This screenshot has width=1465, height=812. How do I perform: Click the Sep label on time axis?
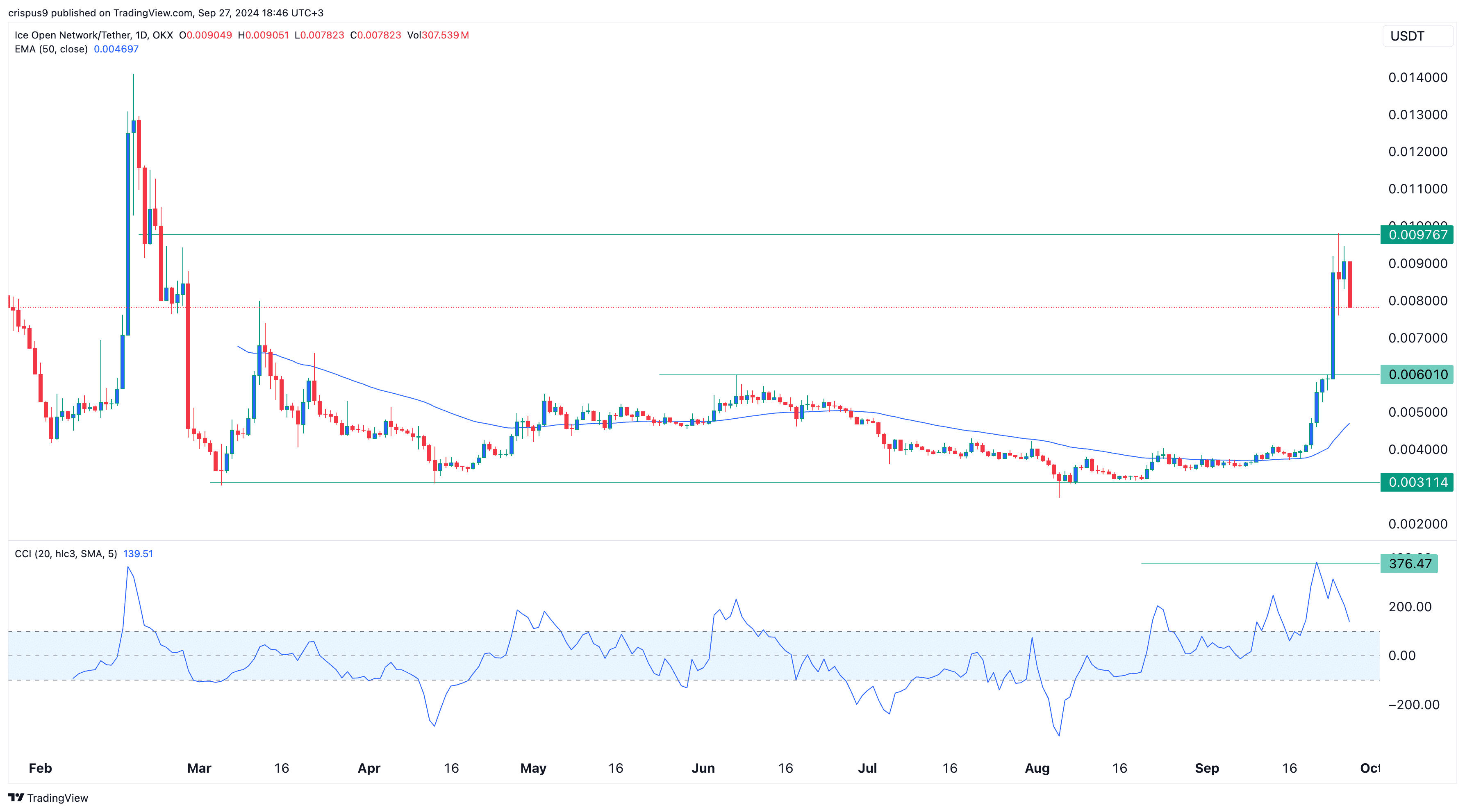tap(1207, 768)
